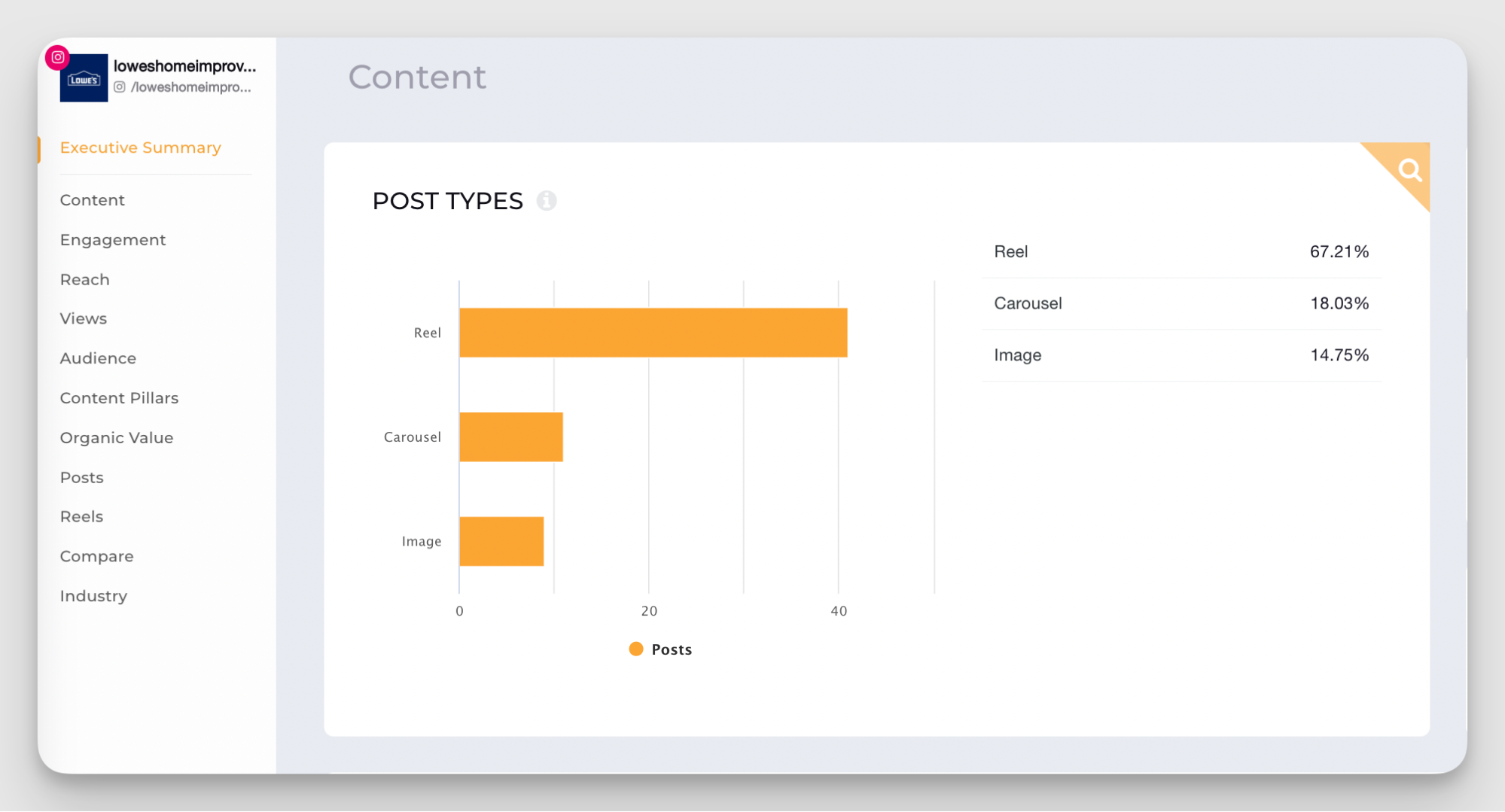
Task: Open the Views section
Action: coord(83,318)
